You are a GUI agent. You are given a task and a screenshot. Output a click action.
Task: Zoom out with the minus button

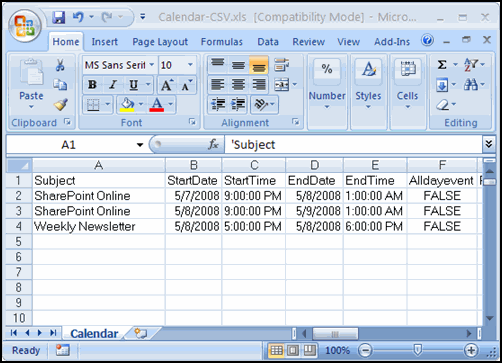(365, 350)
